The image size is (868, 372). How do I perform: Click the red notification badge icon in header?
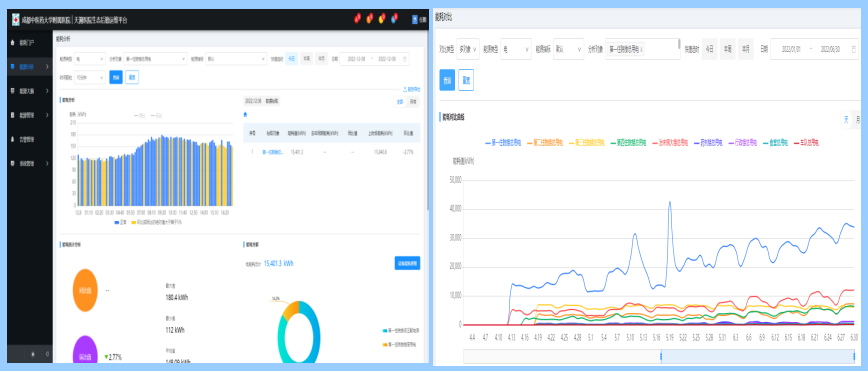click(358, 19)
